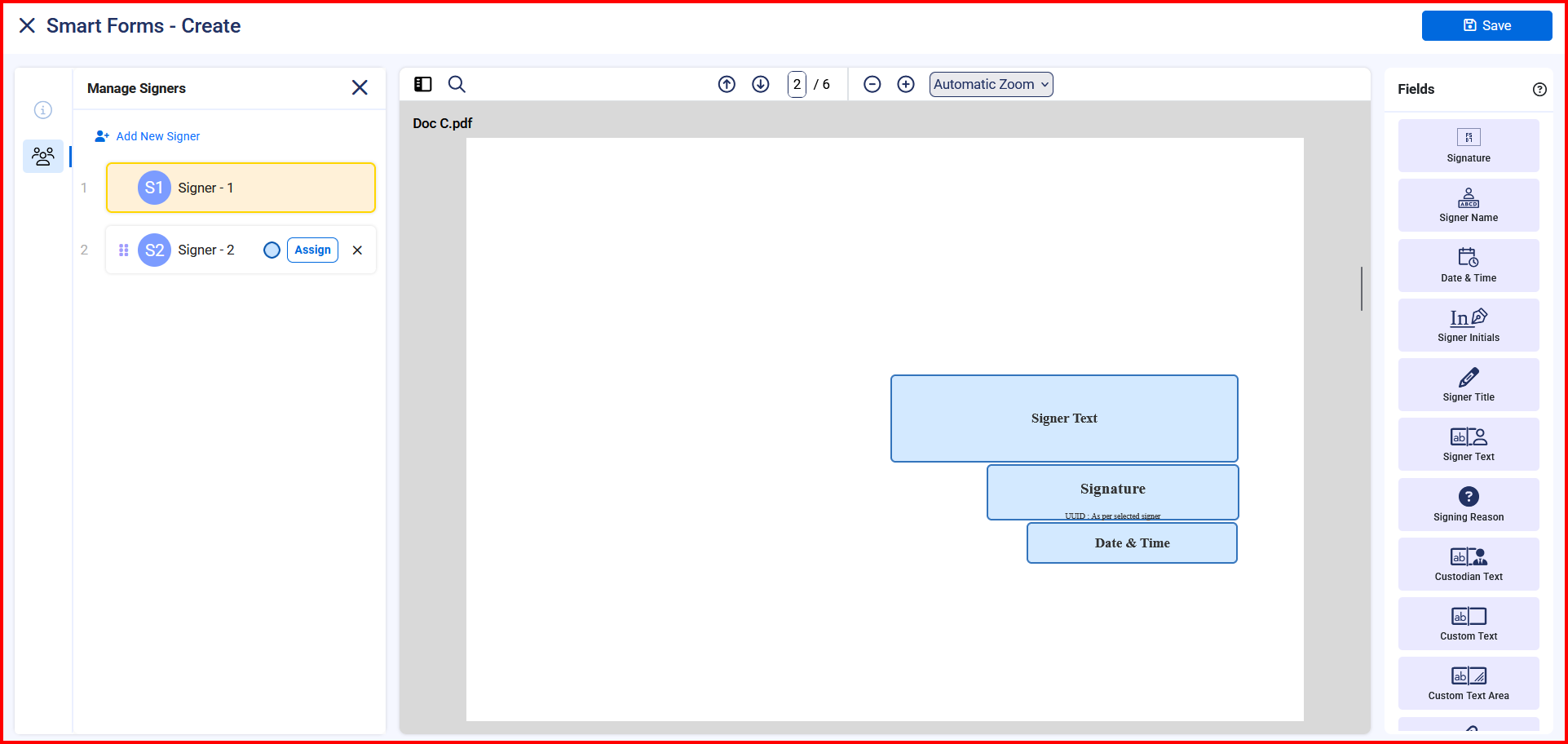Pick the Signing Reason field
The width and height of the screenshot is (1568, 744).
point(1468,504)
